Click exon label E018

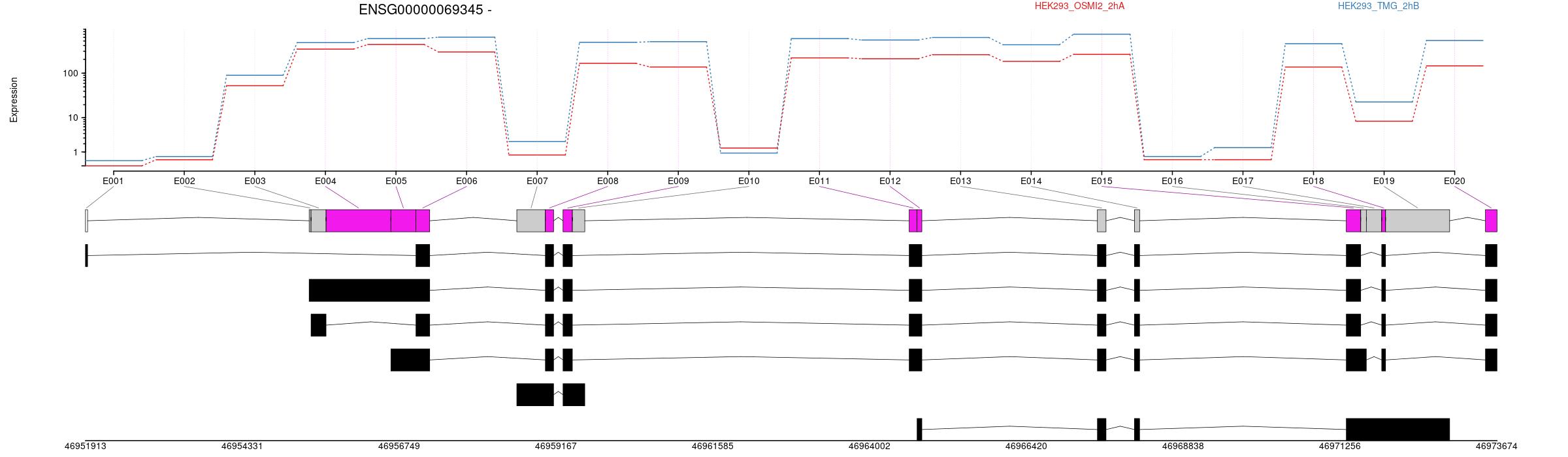click(1313, 181)
